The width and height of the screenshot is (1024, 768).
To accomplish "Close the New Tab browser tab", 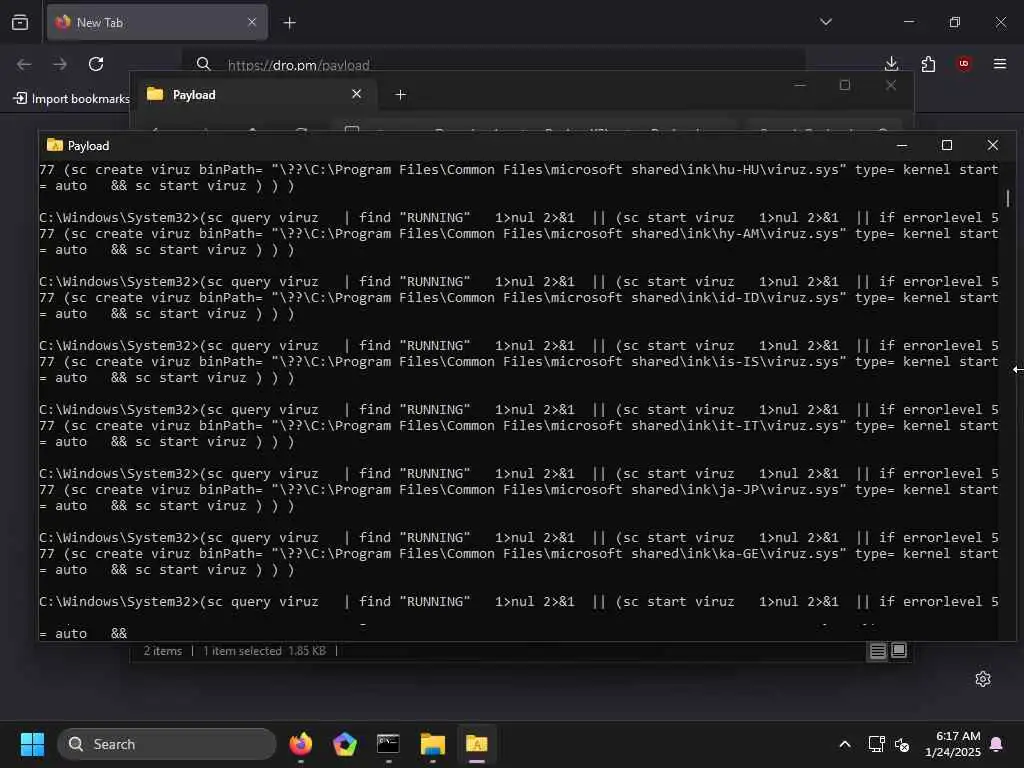I will [x=252, y=23].
